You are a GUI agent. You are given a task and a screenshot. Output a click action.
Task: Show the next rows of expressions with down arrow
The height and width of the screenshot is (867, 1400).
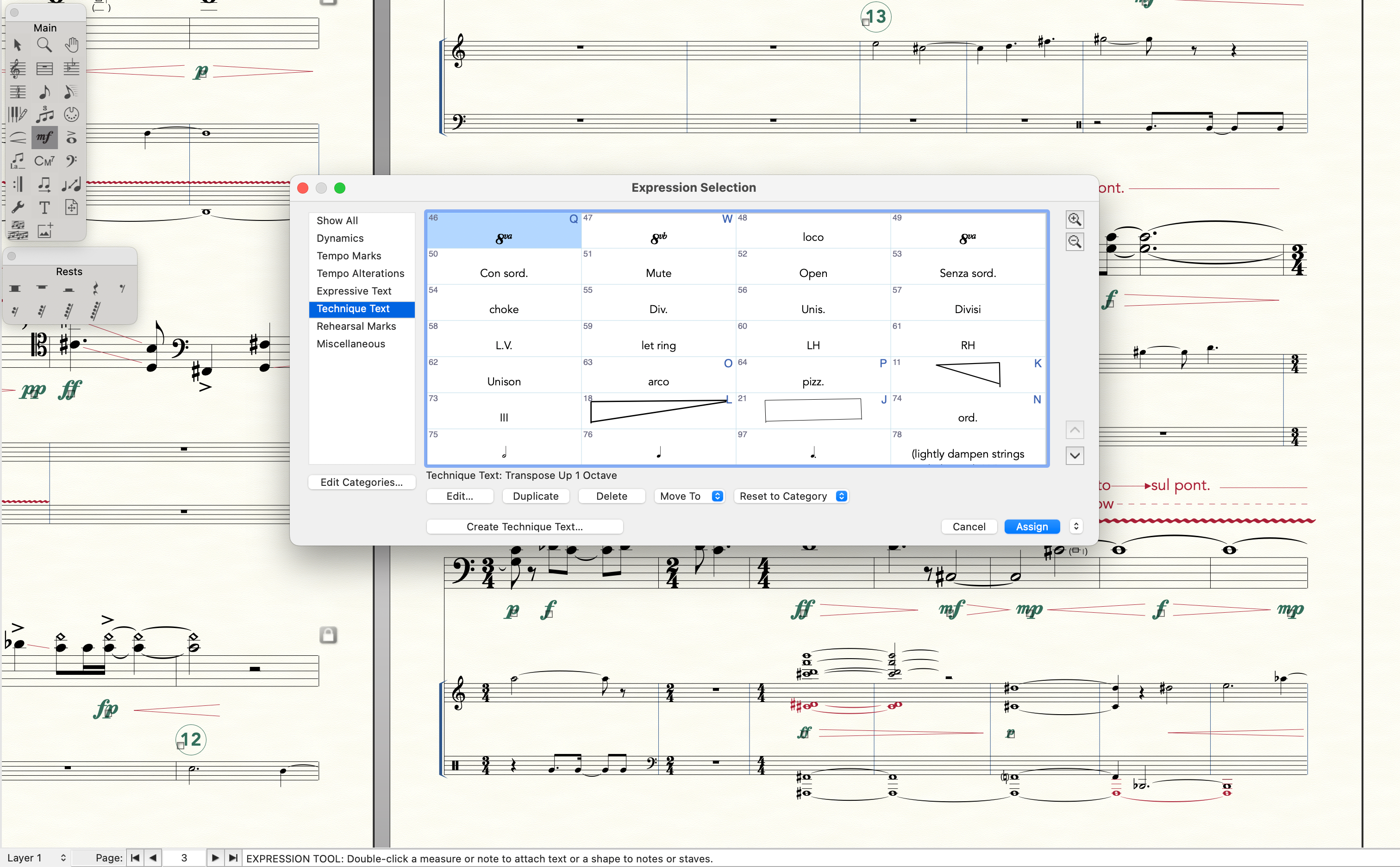(x=1075, y=456)
